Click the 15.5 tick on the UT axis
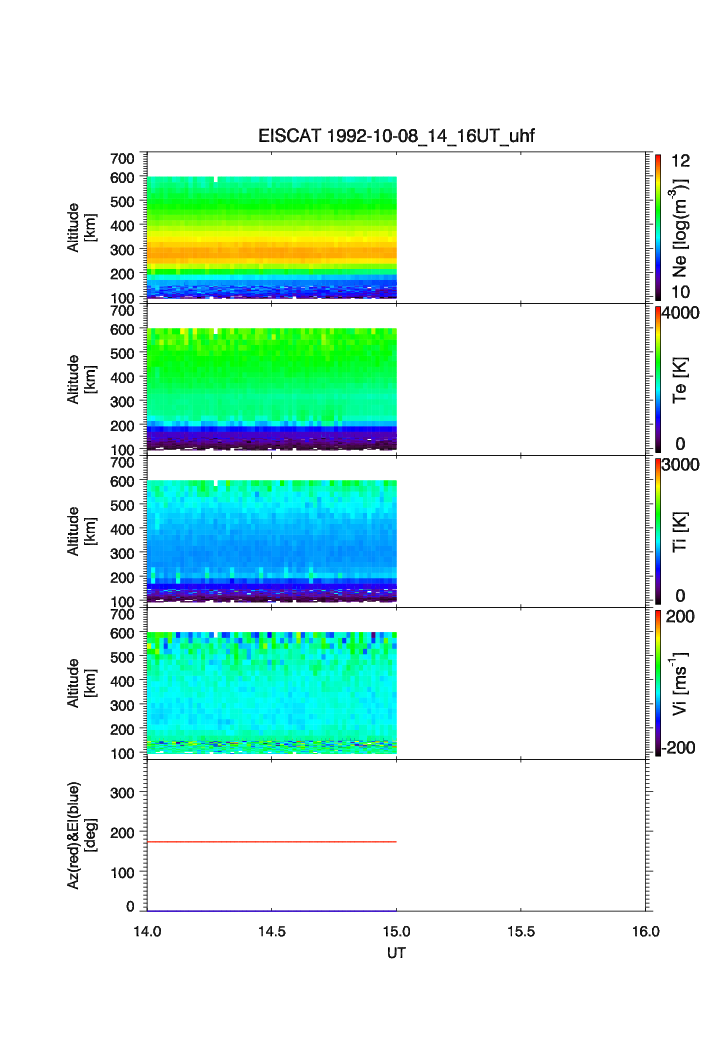 [521, 931]
